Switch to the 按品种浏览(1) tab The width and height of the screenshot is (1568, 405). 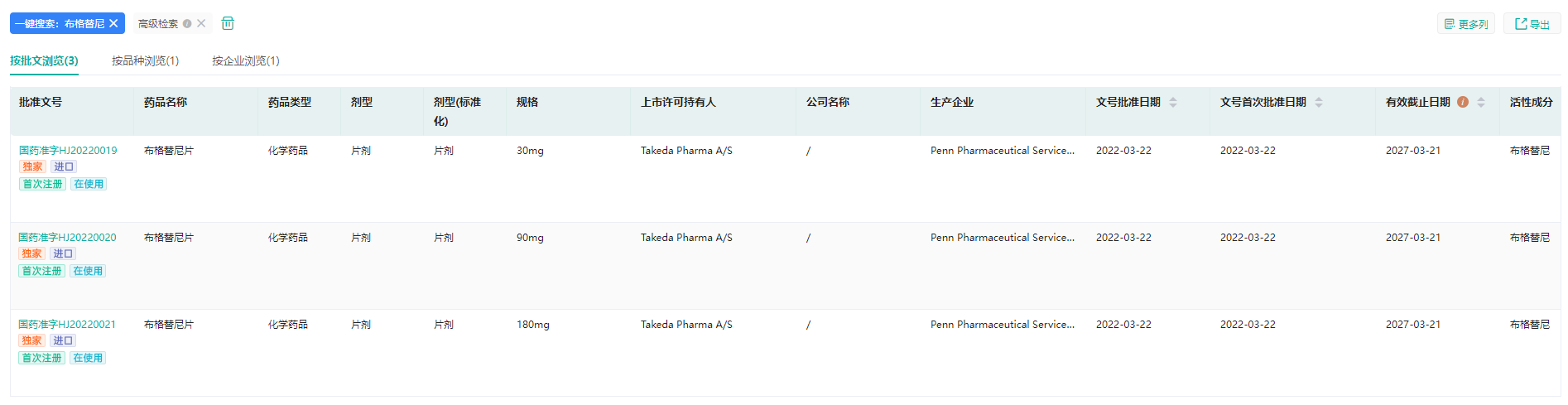coord(145,60)
